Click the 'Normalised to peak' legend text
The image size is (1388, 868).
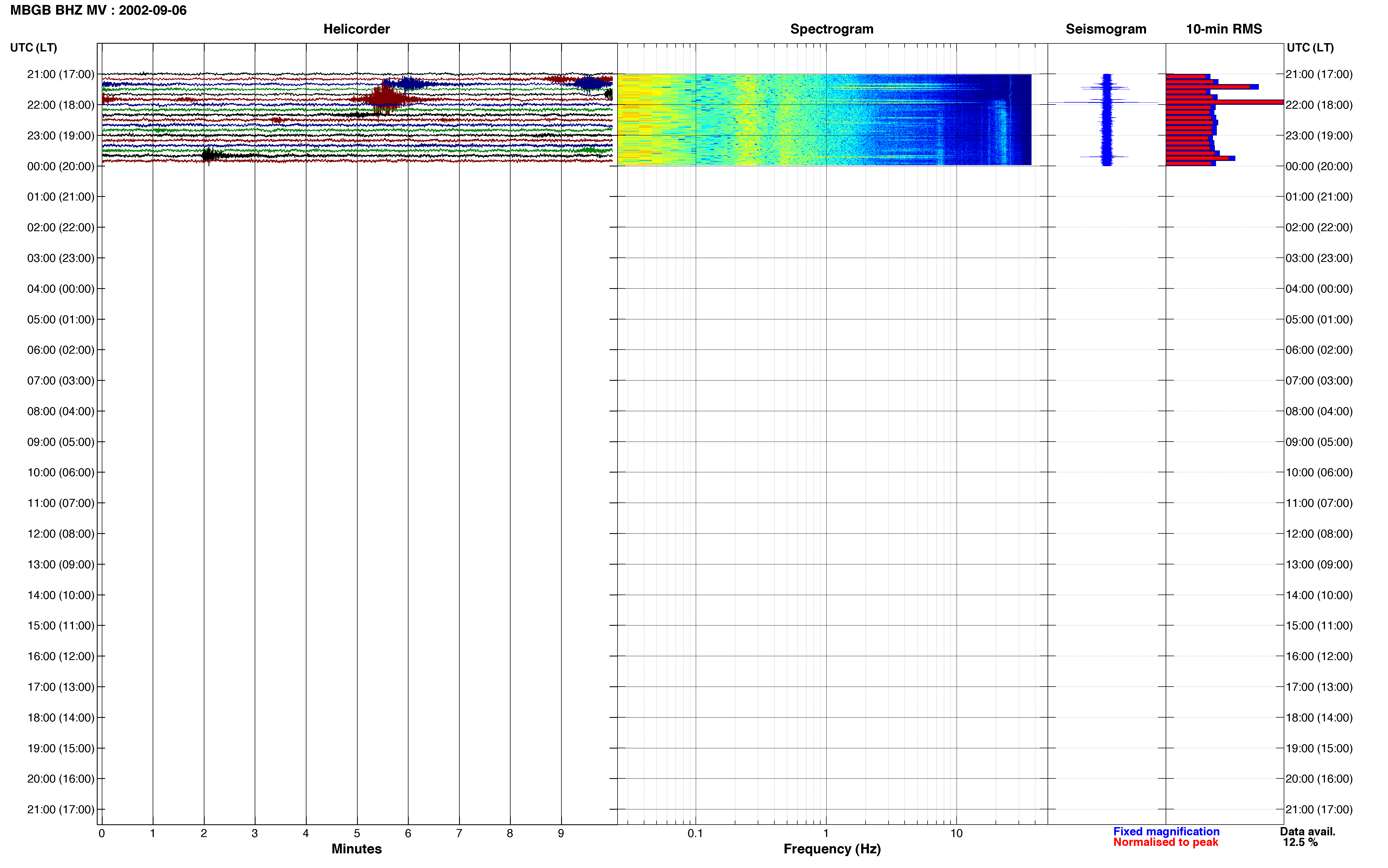tap(1165, 842)
